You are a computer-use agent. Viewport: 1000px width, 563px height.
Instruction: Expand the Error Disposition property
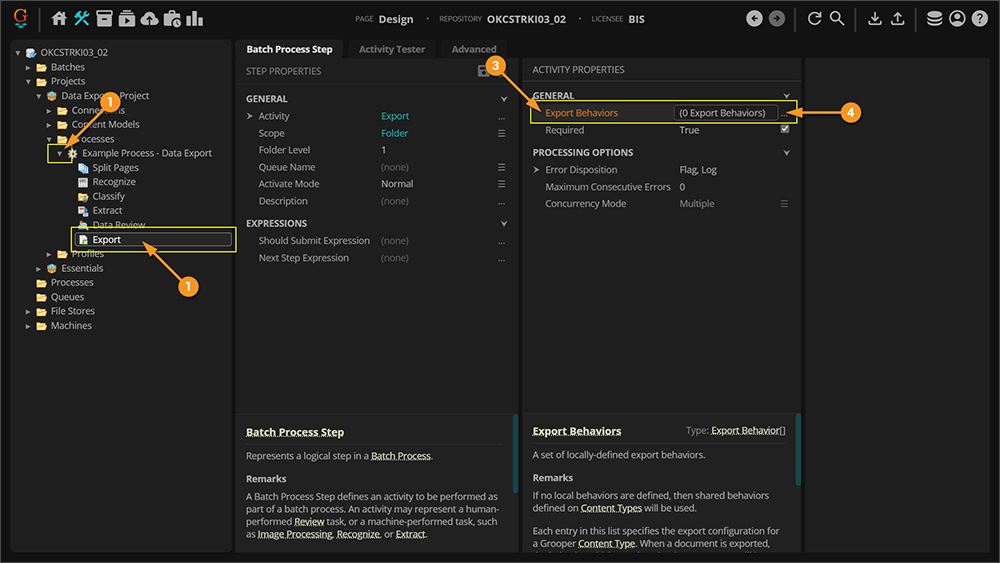tap(537, 170)
